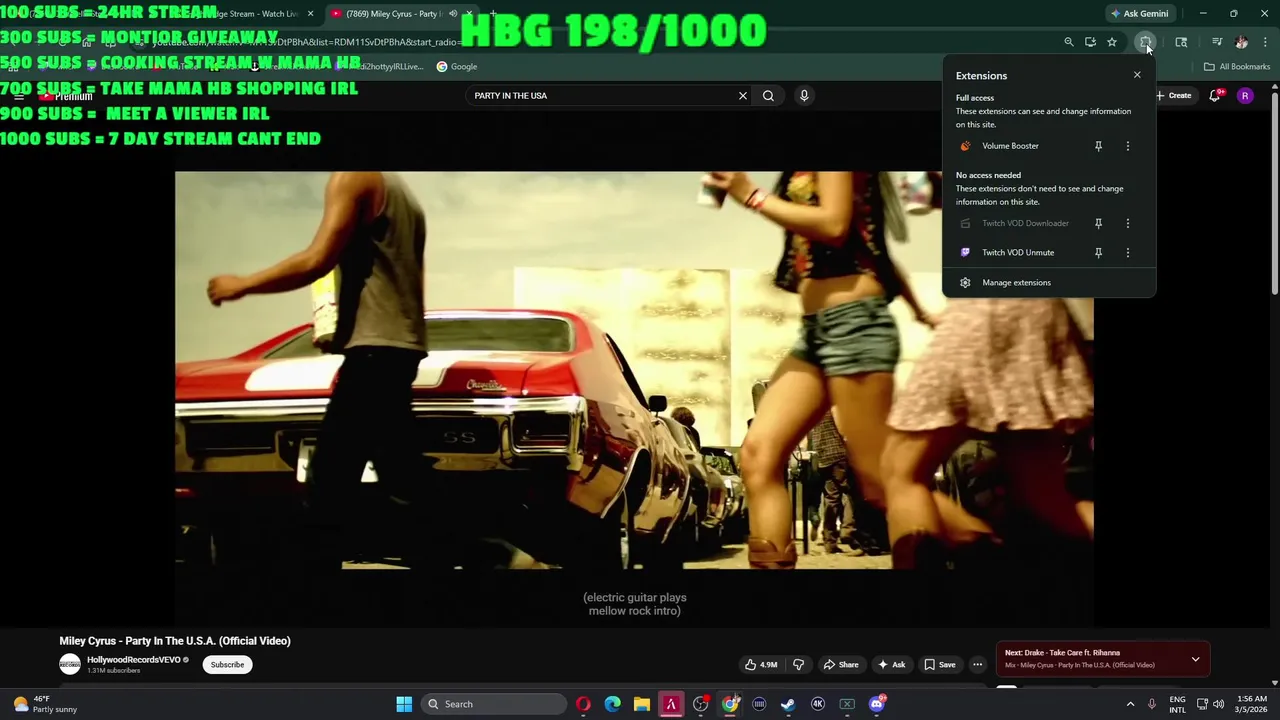Image resolution: width=1280 pixels, height=720 pixels.
Task: Click the YouTube search magnifier button
Action: click(x=768, y=96)
